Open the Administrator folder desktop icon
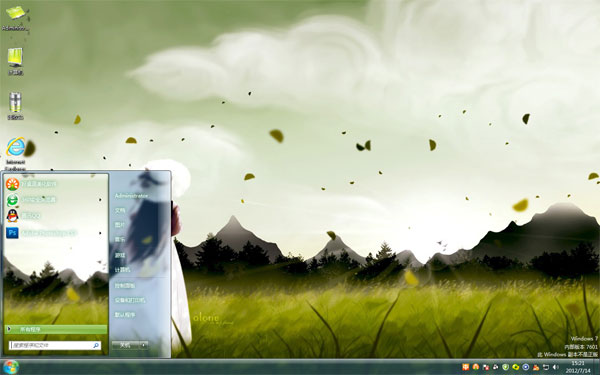 15,18
